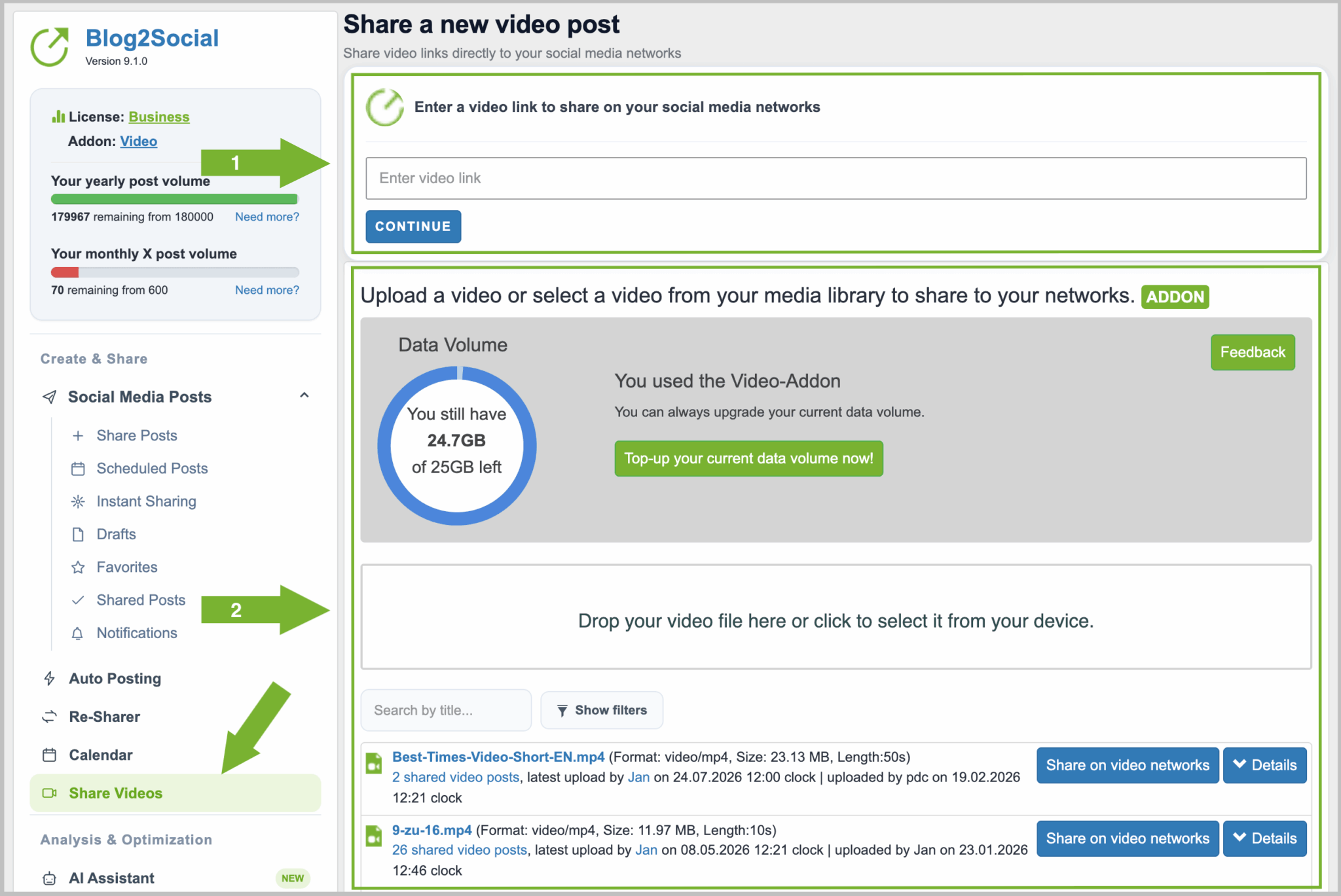Open the Video addon link

click(138, 141)
